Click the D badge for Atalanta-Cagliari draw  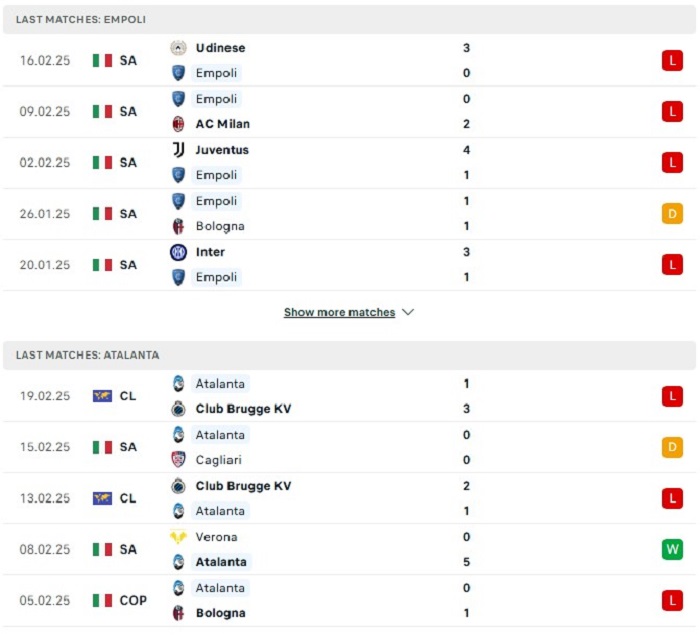tap(672, 447)
